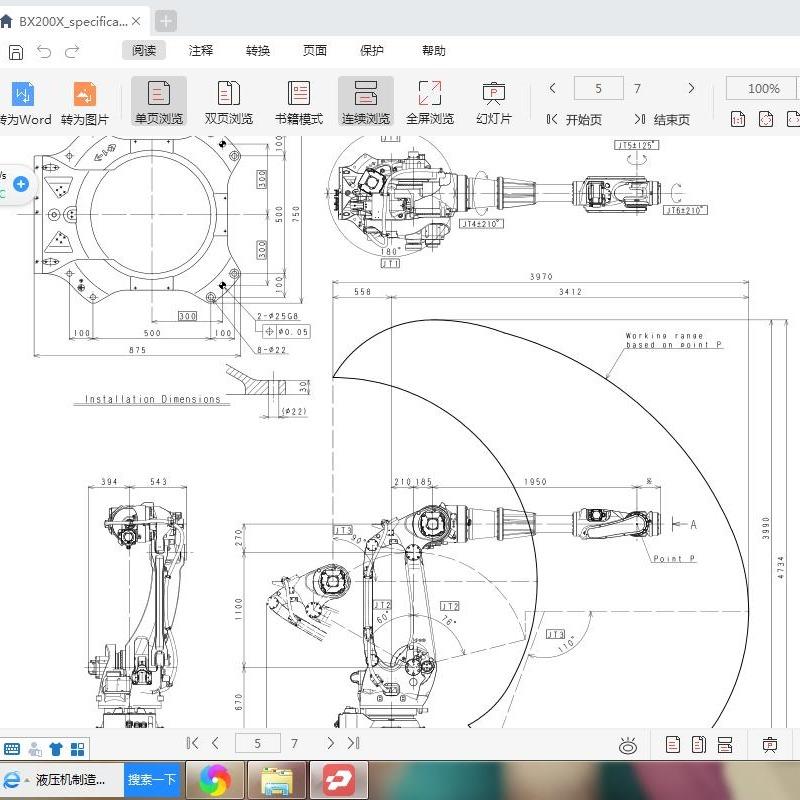This screenshot has height=800, width=800.
Task: Open the 帮助 menu
Action: pos(434,50)
